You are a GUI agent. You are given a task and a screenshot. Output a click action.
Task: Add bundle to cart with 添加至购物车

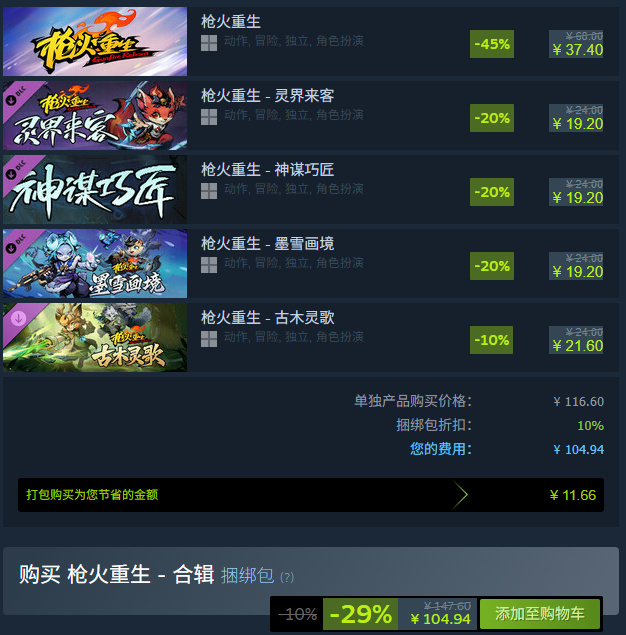pyautogui.click(x=540, y=614)
